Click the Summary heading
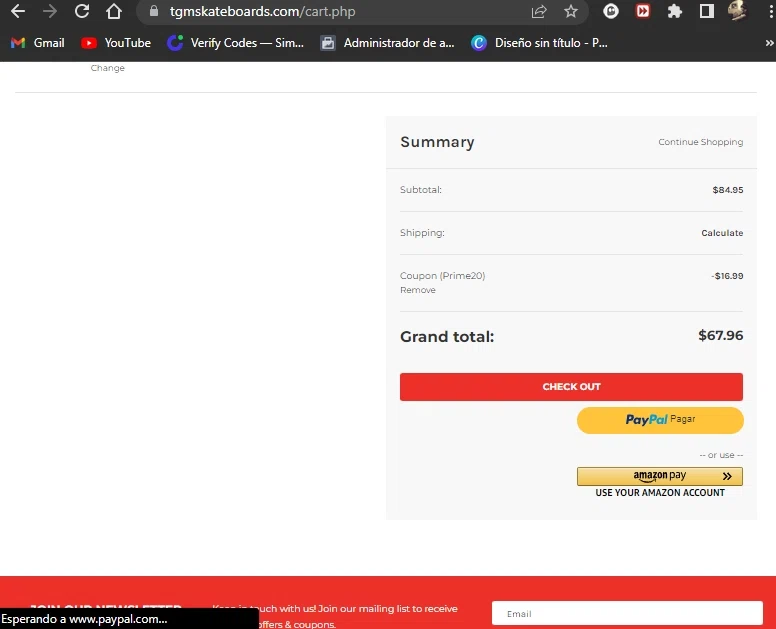776x629 pixels. click(437, 142)
